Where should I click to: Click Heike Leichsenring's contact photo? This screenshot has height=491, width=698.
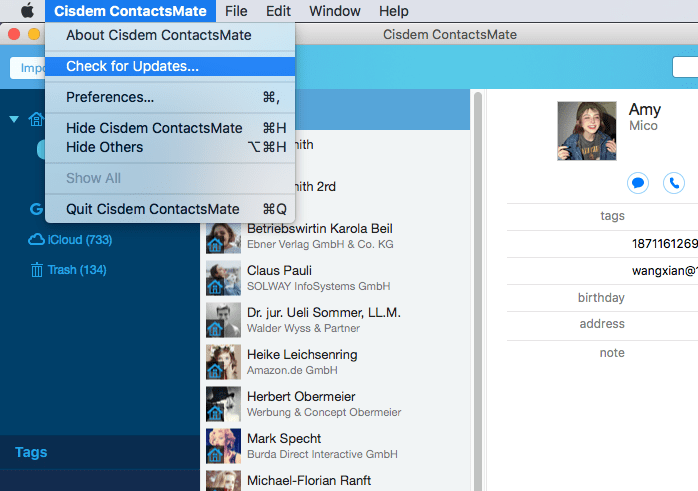click(x=223, y=362)
